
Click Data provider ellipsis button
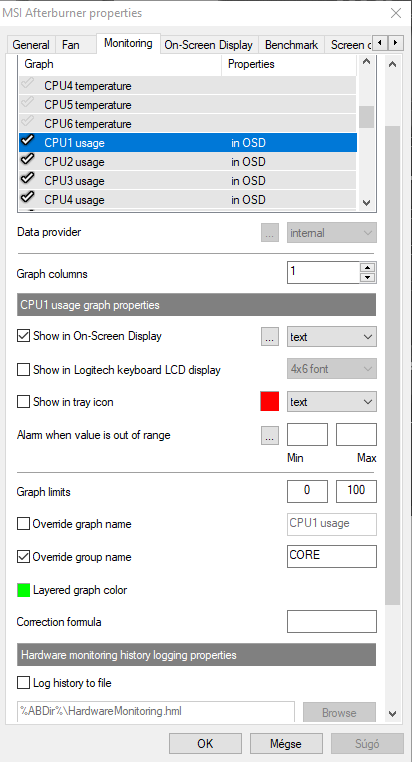(270, 233)
